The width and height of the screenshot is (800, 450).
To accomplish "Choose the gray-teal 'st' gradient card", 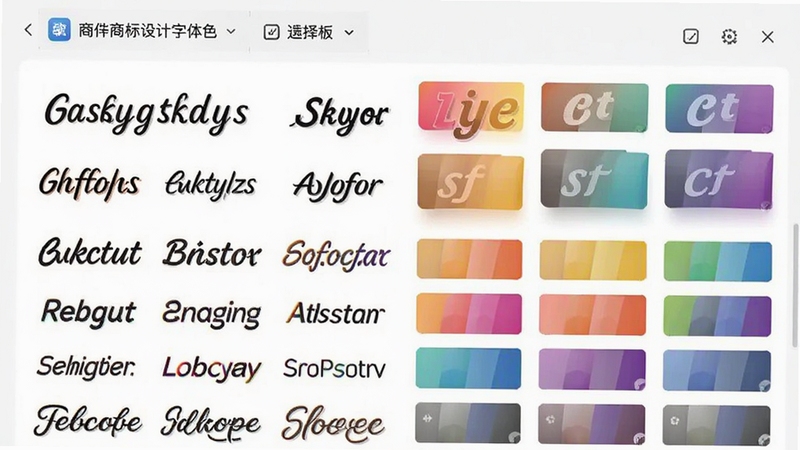I will (594, 179).
